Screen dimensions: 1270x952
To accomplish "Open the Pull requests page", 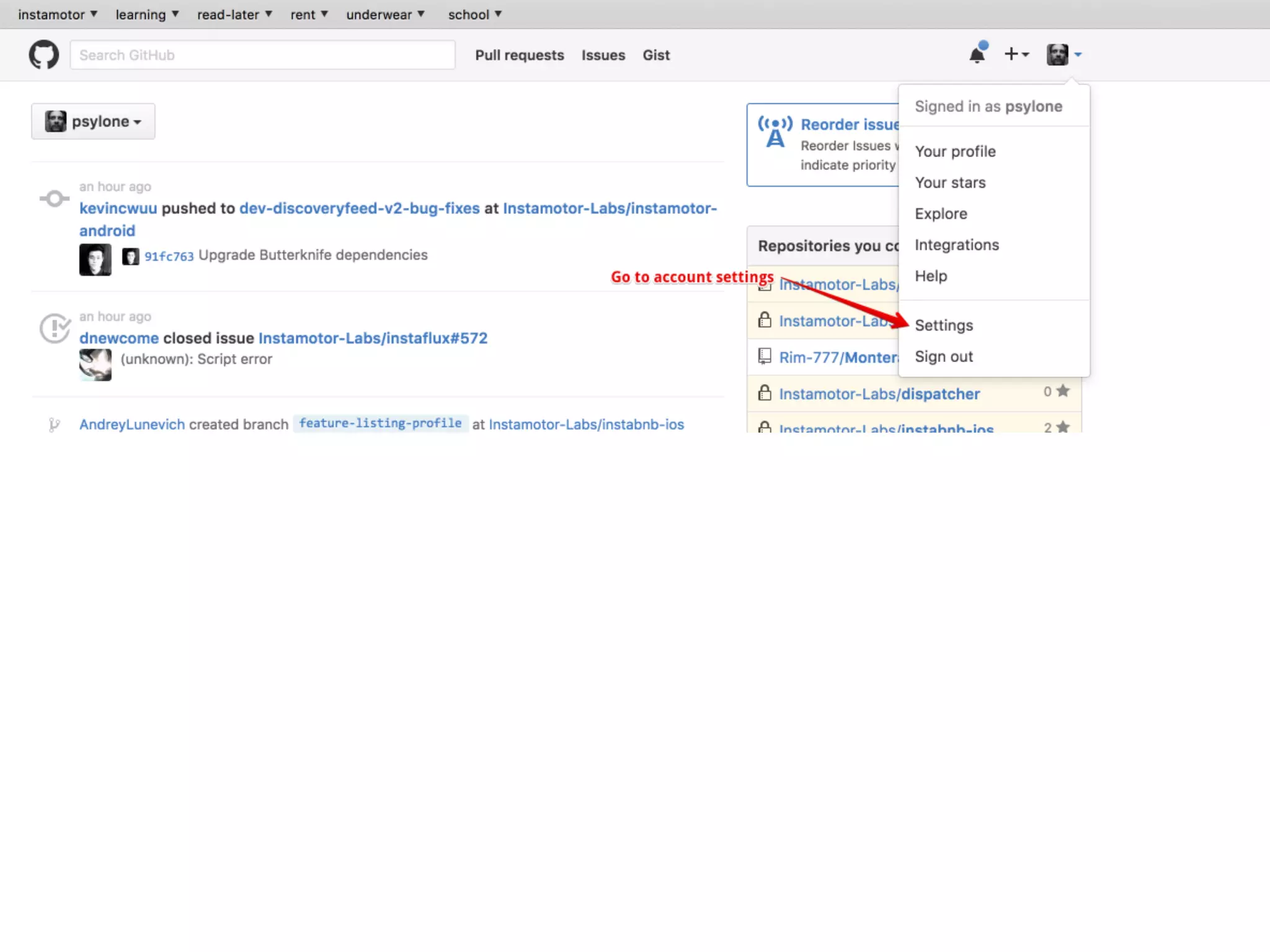I will (519, 55).
